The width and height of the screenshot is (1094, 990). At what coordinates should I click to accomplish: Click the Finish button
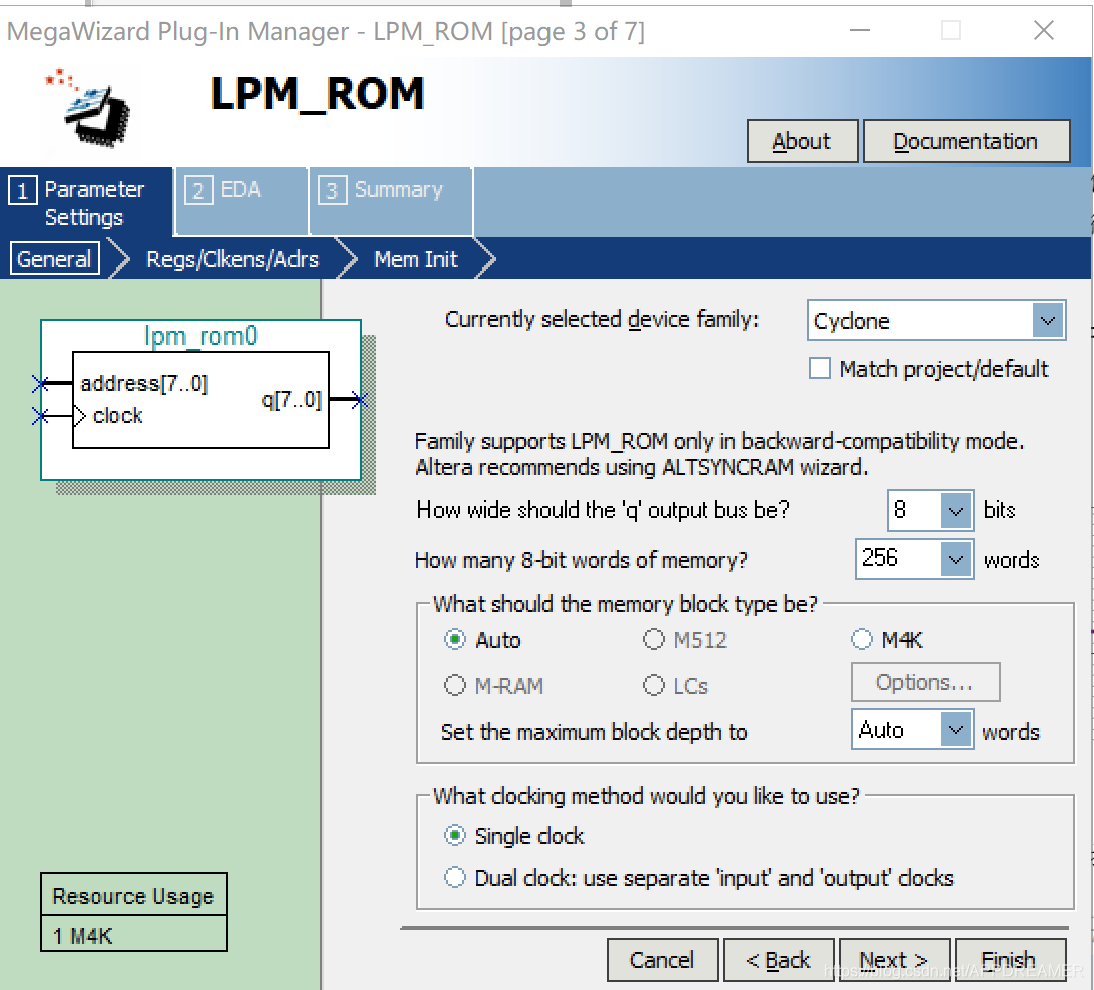pos(1010,960)
